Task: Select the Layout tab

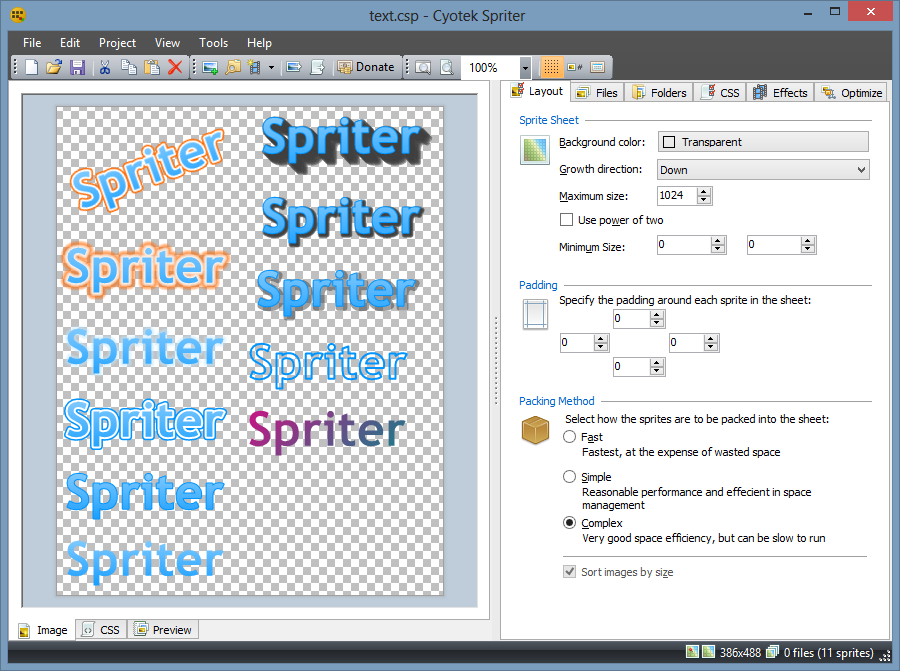Action: click(538, 91)
